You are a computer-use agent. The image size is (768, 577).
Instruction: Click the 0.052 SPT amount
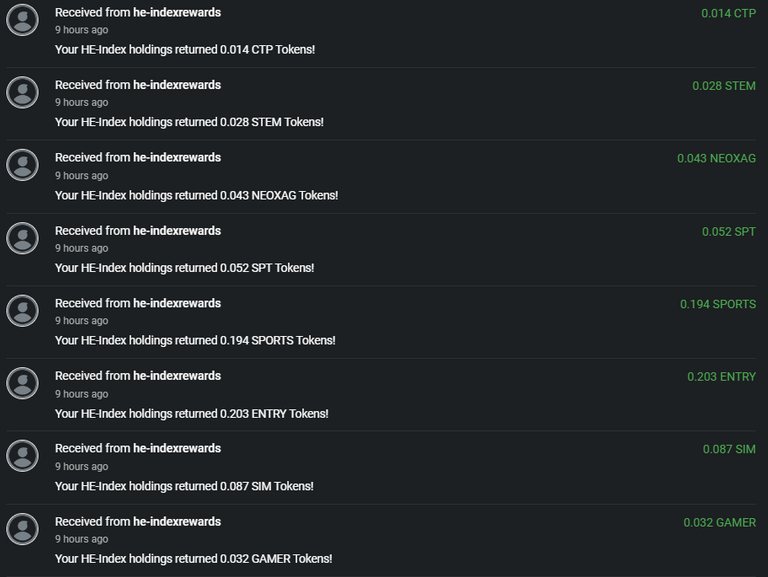coord(729,232)
